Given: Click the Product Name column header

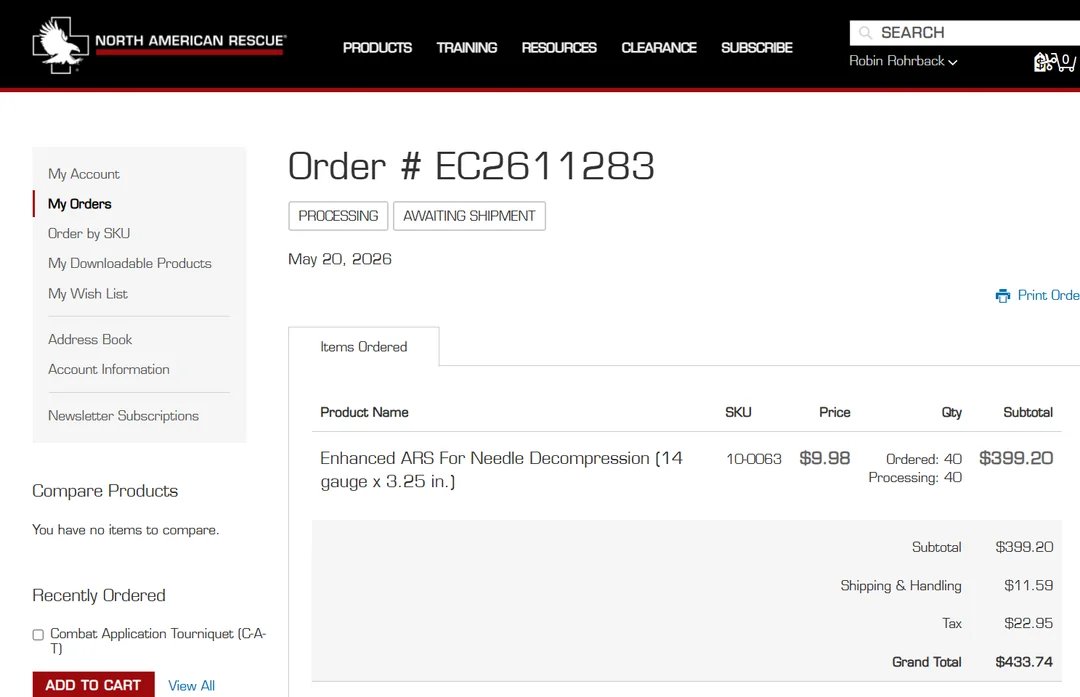Looking at the screenshot, I should point(364,412).
